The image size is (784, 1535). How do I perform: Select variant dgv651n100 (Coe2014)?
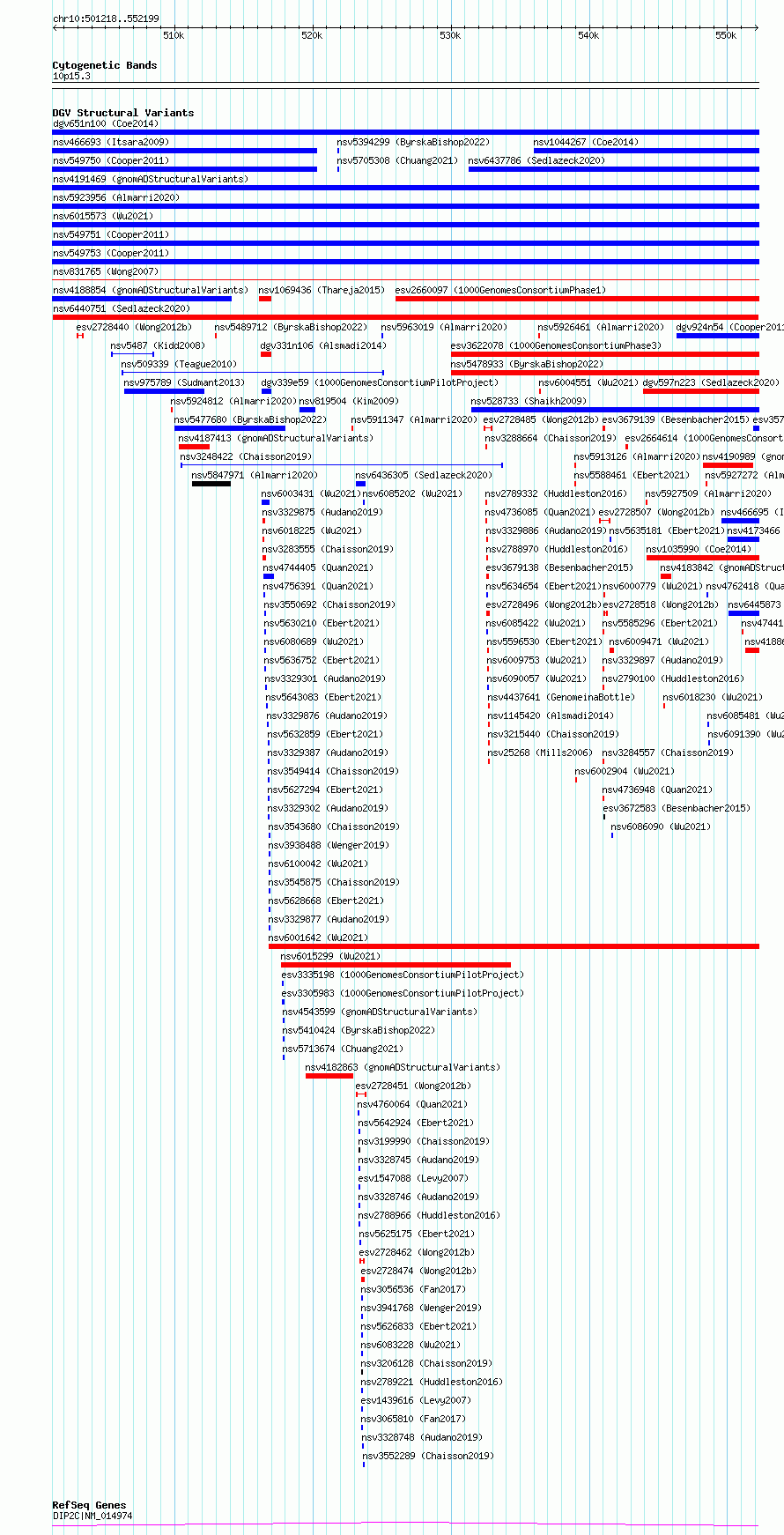[x=106, y=123]
